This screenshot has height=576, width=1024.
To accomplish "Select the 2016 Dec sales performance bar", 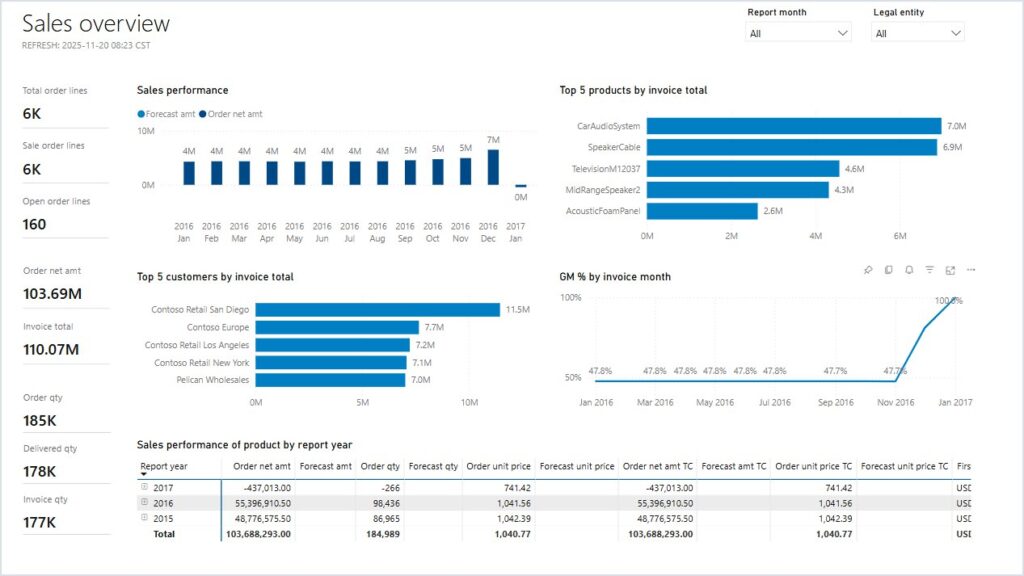I will 493,167.
